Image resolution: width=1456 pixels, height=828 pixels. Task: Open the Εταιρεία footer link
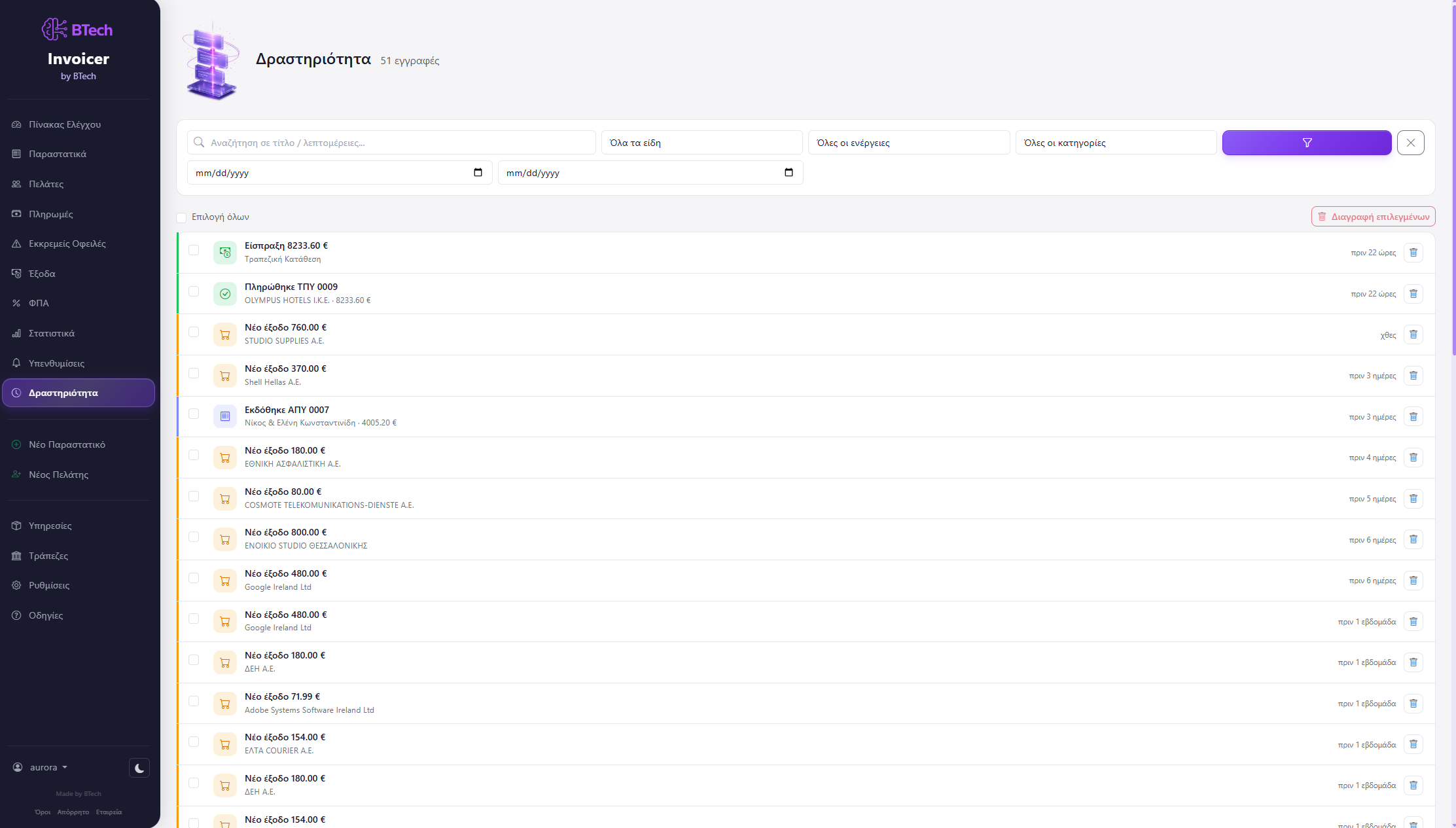tap(109, 812)
